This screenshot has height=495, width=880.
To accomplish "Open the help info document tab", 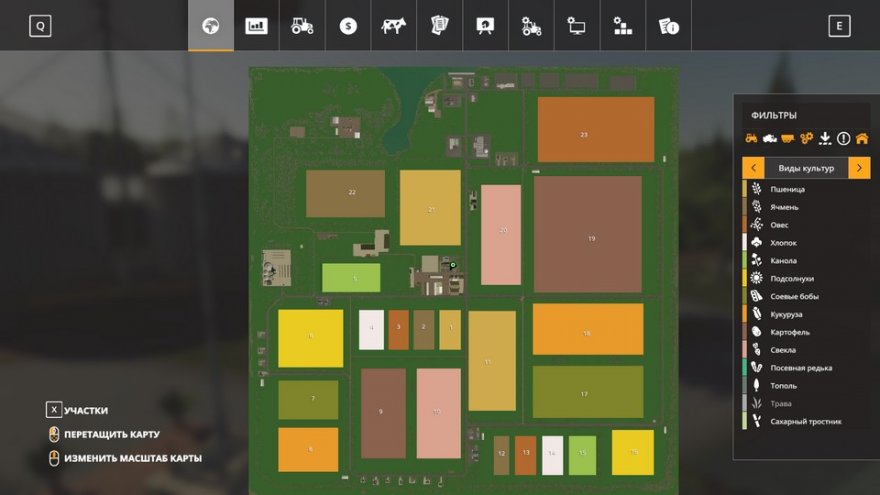I will (x=668, y=26).
